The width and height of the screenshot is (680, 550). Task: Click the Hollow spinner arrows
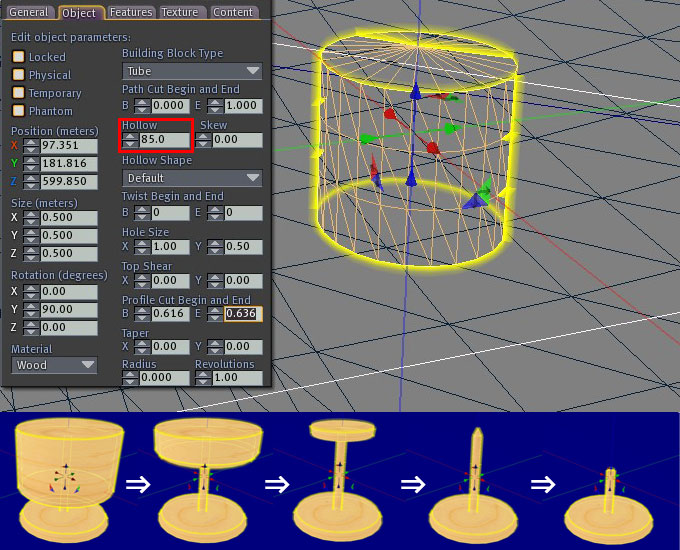pyautogui.click(x=130, y=140)
